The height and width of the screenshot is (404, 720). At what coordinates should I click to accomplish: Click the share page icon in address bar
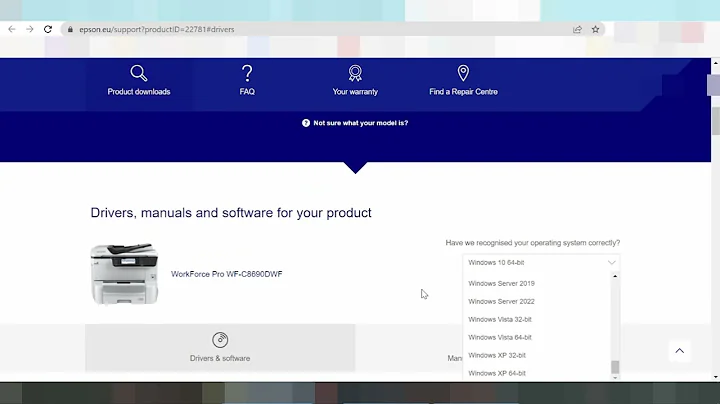pyautogui.click(x=577, y=29)
